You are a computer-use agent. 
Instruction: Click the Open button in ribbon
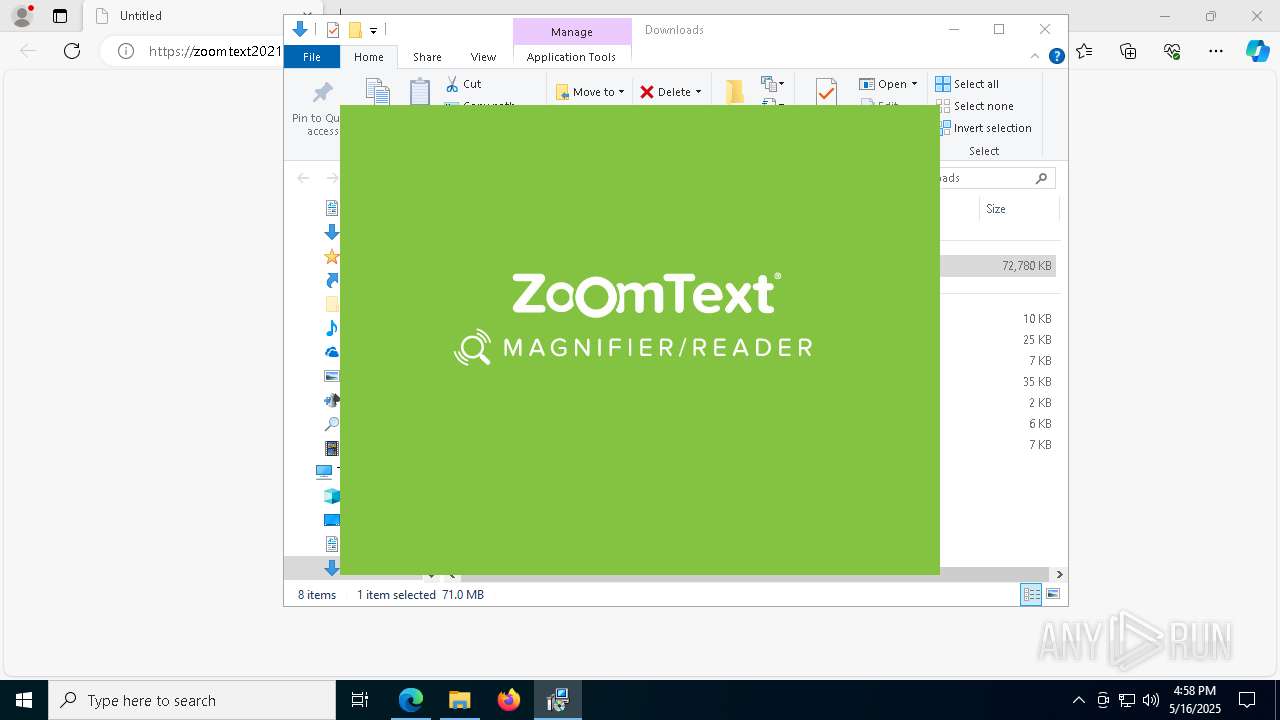[883, 84]
